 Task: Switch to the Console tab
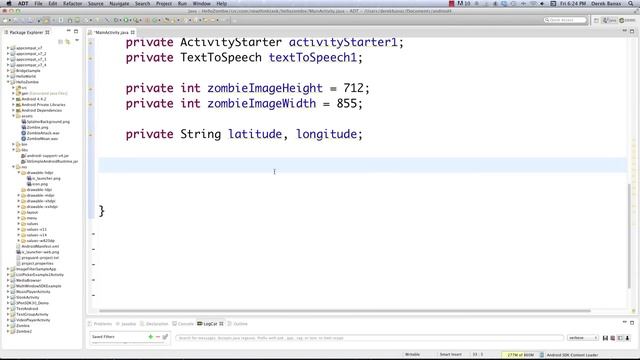[x=183, y=324]
